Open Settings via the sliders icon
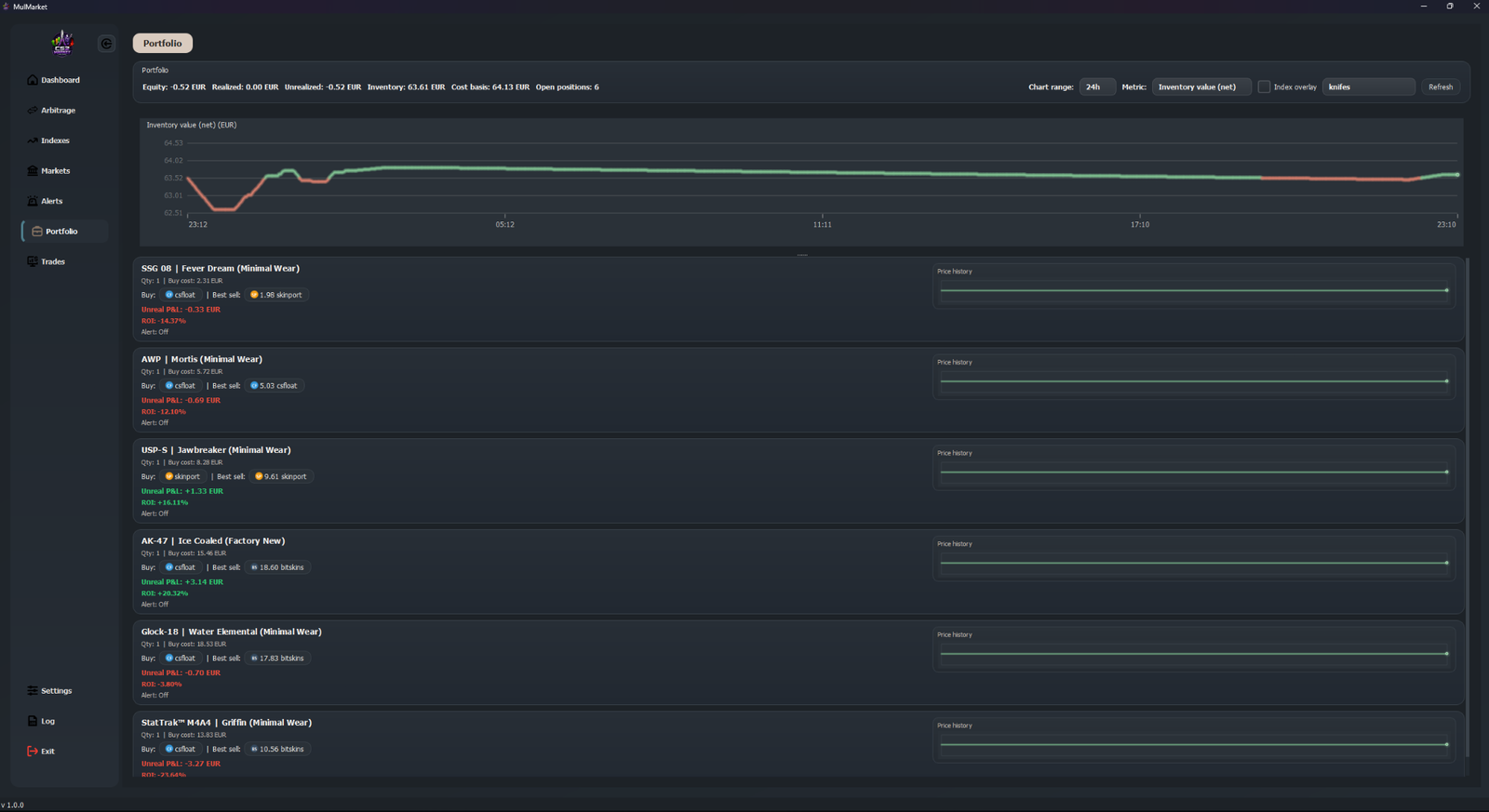 tap(33, 691)
